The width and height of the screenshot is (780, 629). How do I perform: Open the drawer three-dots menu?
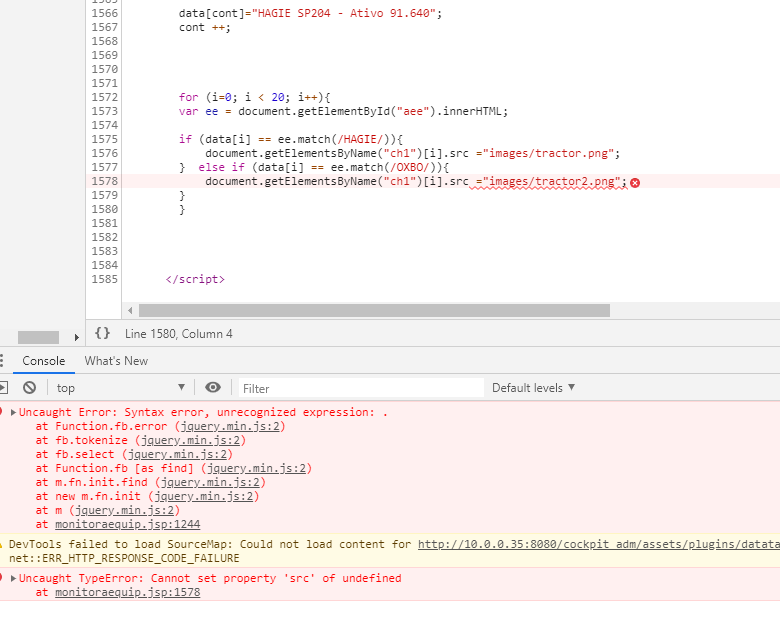2,361
